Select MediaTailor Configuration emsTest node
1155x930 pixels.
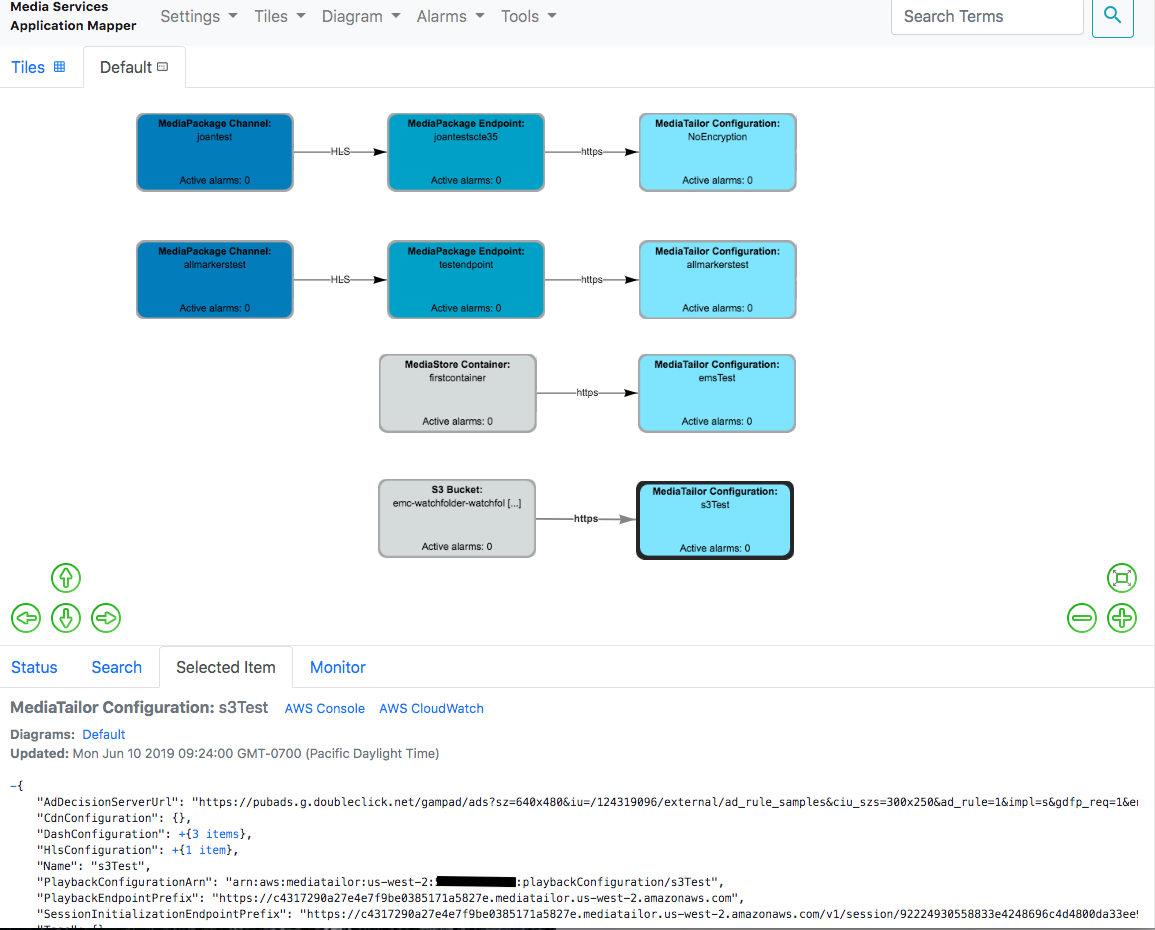coord(717,393)
